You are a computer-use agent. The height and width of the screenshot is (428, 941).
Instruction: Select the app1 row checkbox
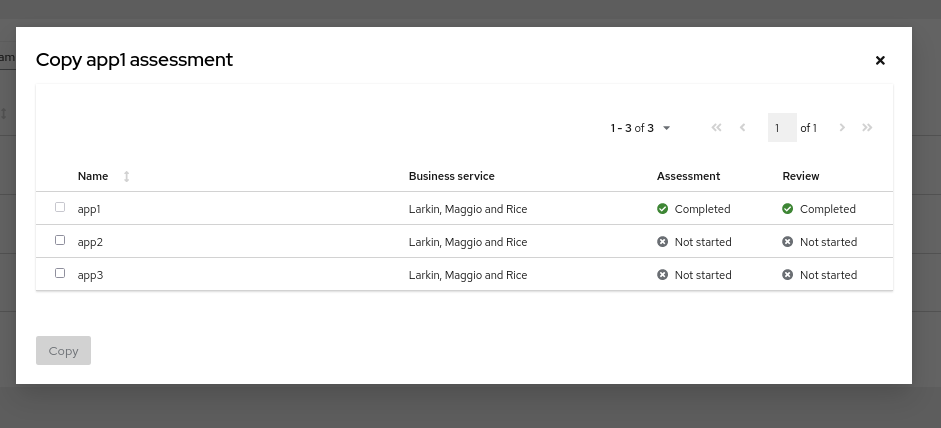60,208
